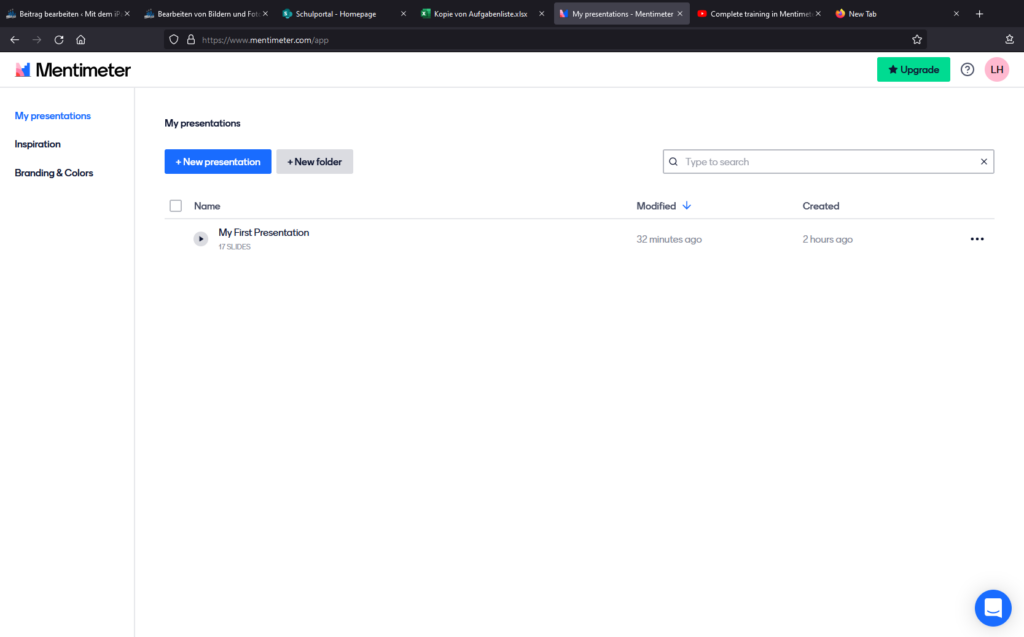Screen dimensions: 1024x637
Task: Open Branding & Colors section
Action: pyautogui.click(x=54, y=173)
